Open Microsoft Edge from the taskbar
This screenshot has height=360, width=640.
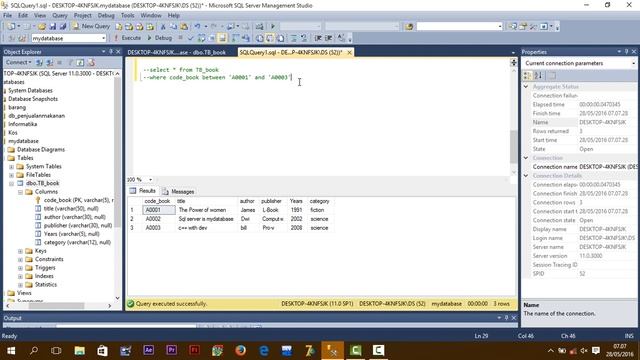tap(264, 351)
